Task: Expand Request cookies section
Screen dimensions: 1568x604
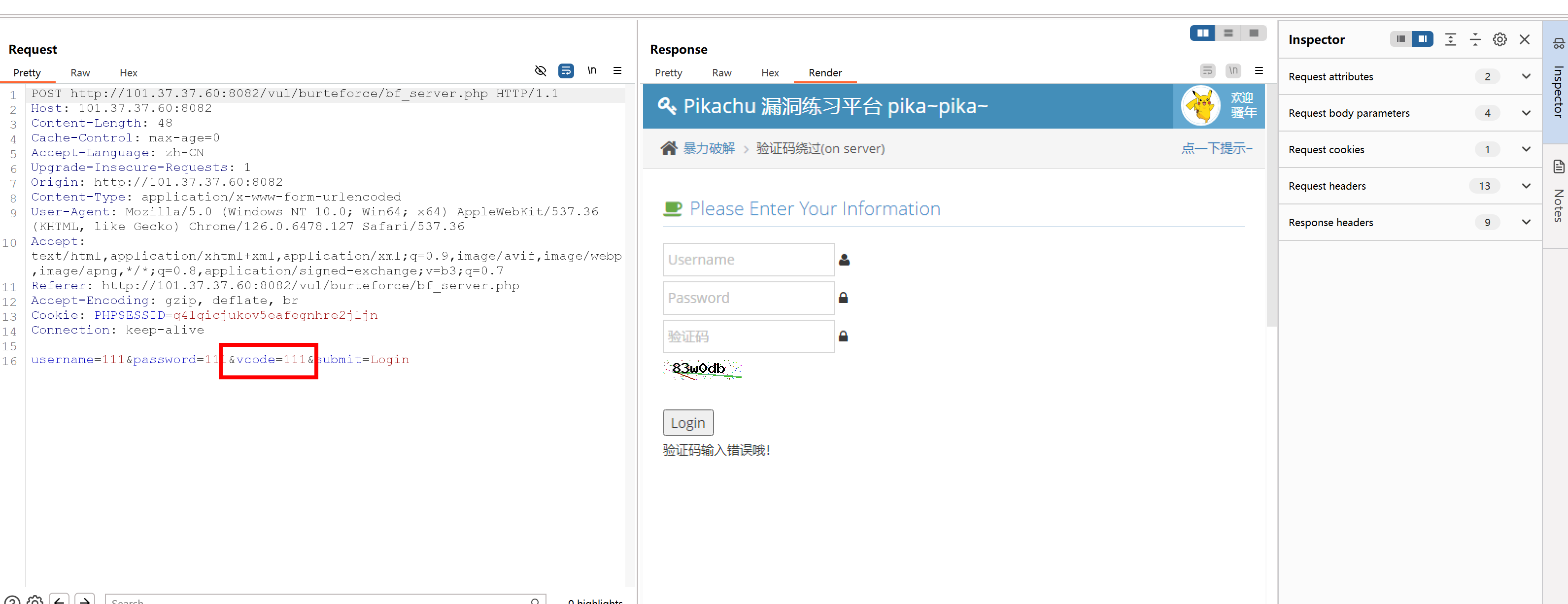Action: pyautogui.click(x=1526, y=149)
